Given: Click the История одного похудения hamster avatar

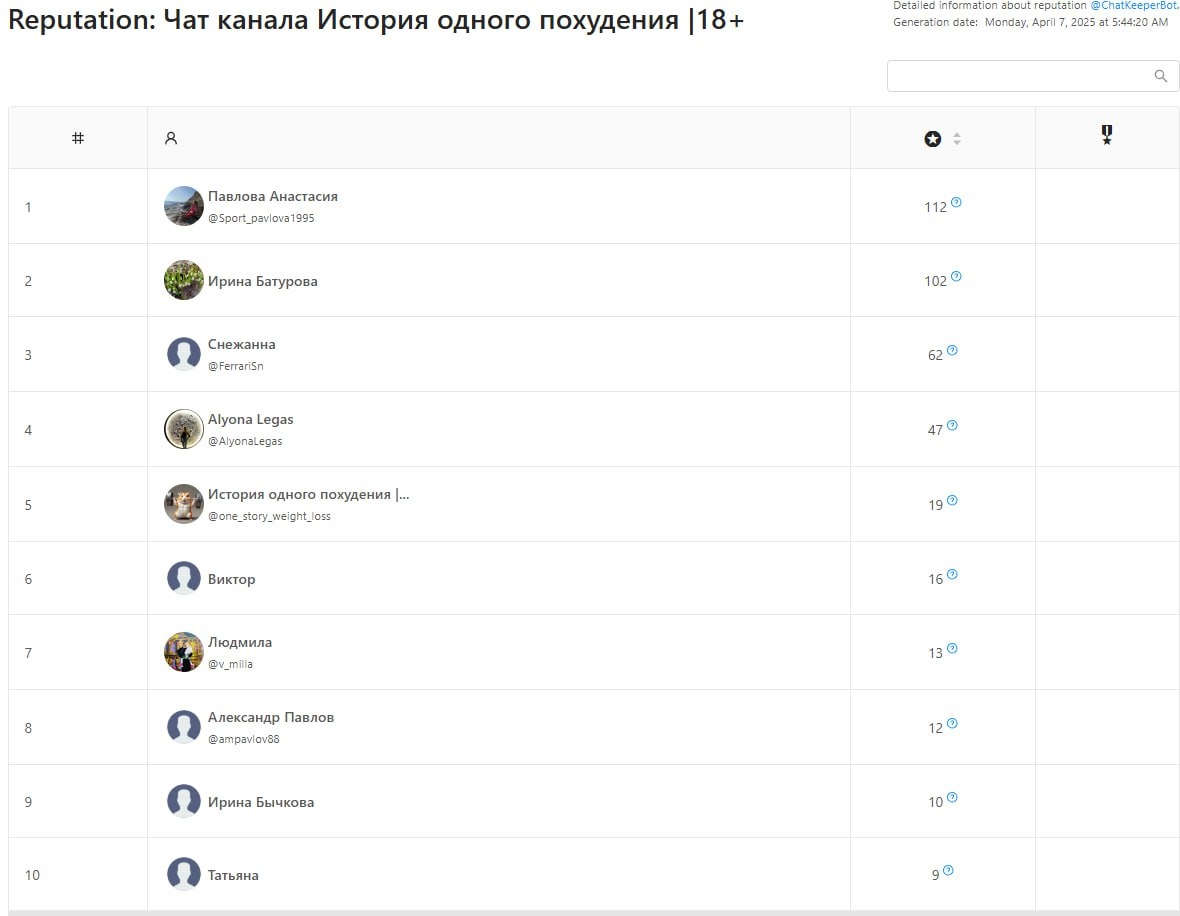Looking at the screenshot, I should [x=184, y=504].
